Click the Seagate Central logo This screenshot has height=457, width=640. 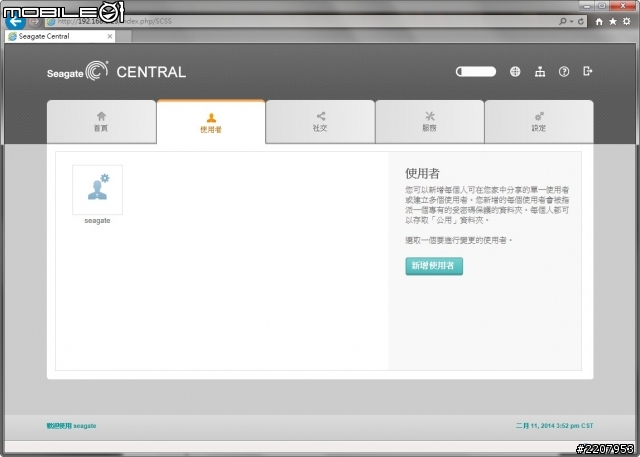116,71
